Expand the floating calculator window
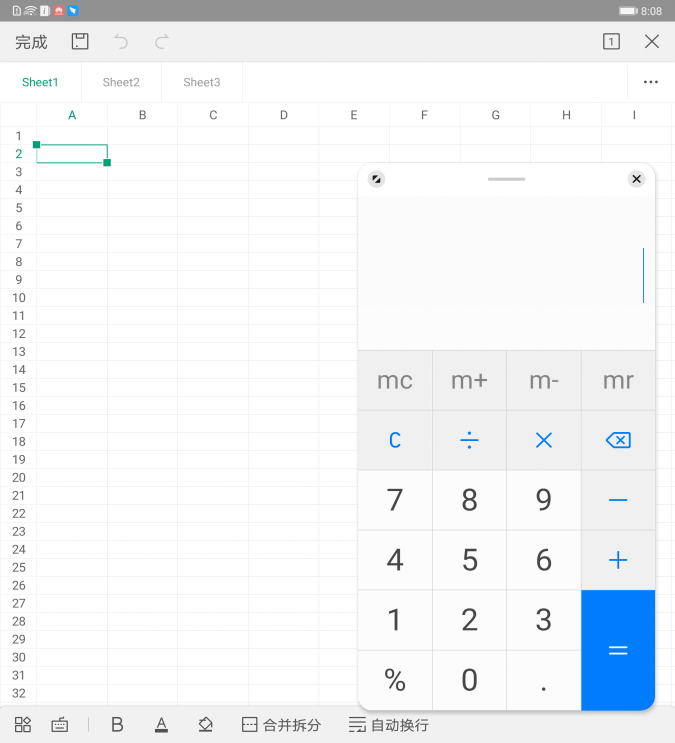The width and height of the screenshot is (675, 743). pyautogui.click(x=376, y=179)
